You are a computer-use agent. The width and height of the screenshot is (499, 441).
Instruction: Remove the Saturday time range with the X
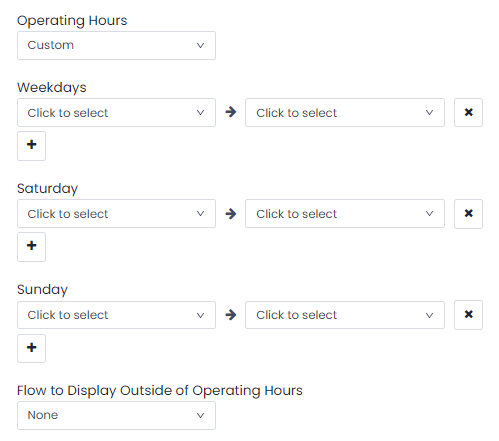pyautogui.click(x=468, y=214)
